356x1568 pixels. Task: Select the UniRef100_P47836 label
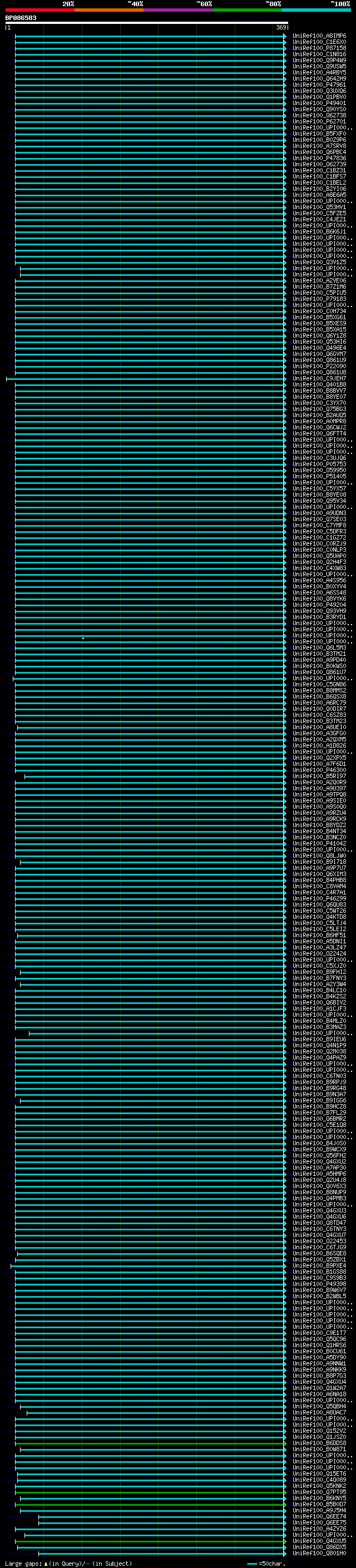click(x=319, y=159)
